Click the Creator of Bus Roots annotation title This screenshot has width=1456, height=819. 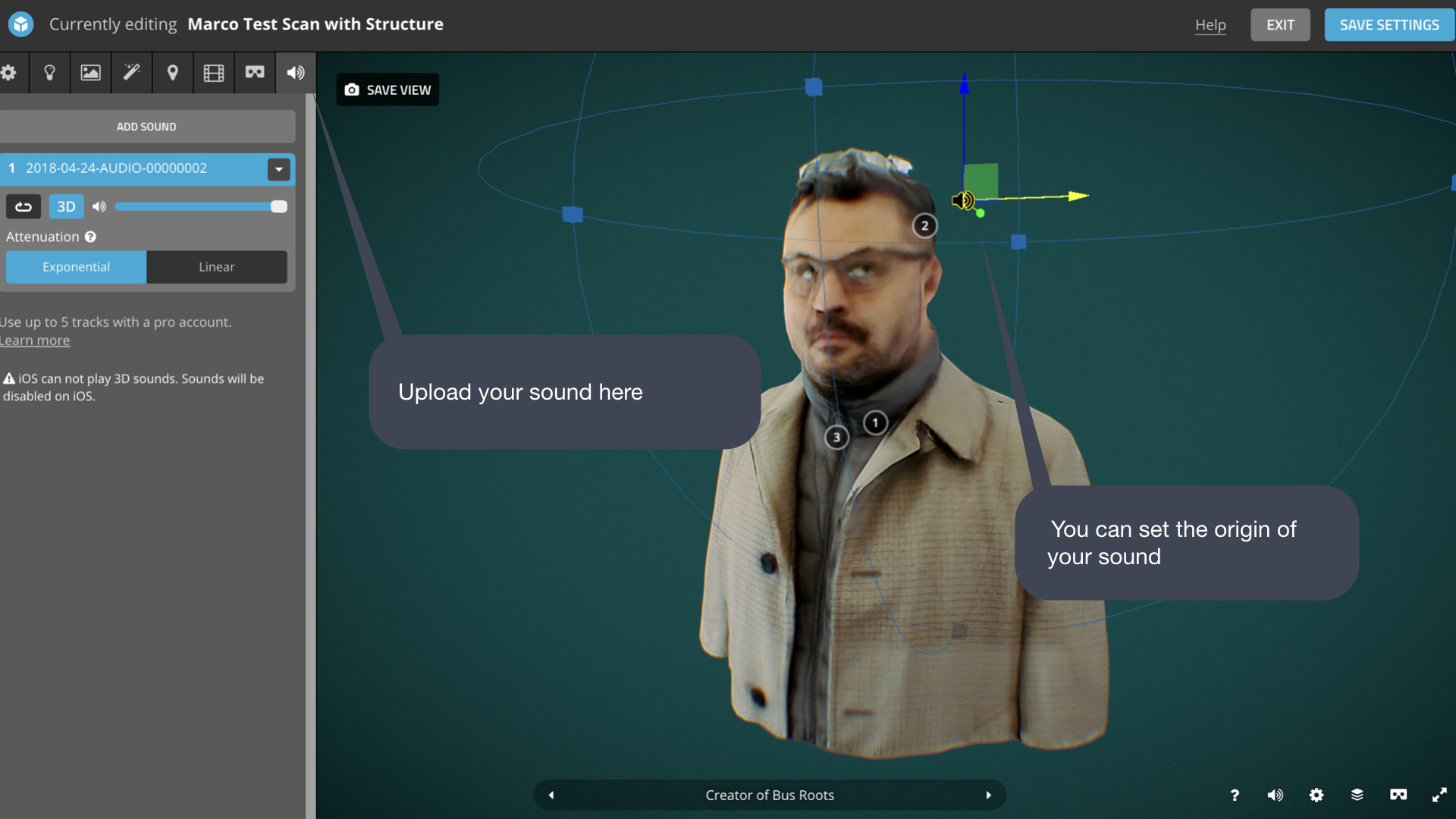click(x=770, y=795)
